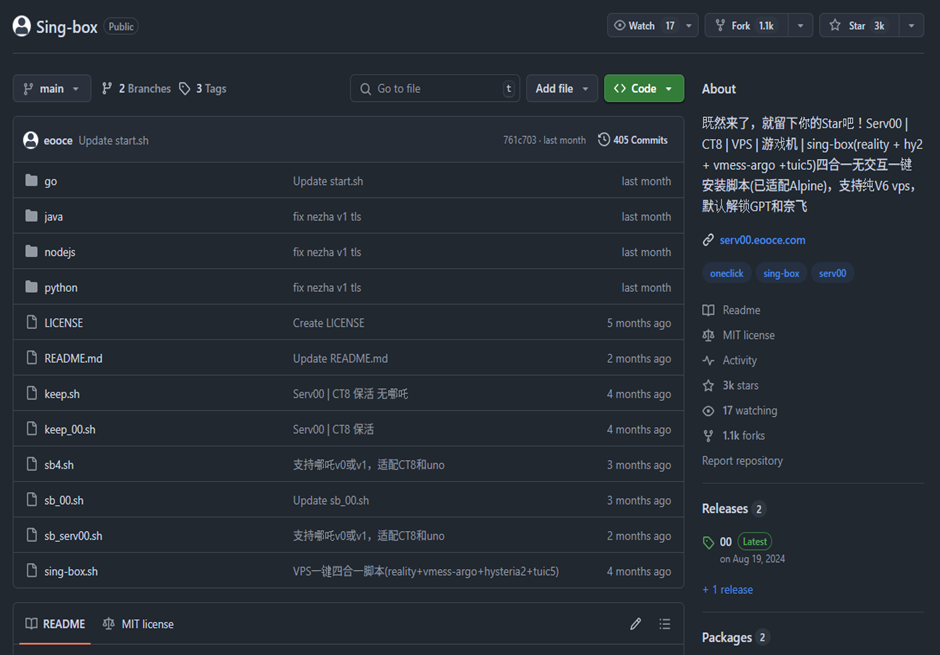Image resolution: width=940 pixels, height=655 pixels.
Task: Open the Star lists dropdown arrow
Action: 911,26
